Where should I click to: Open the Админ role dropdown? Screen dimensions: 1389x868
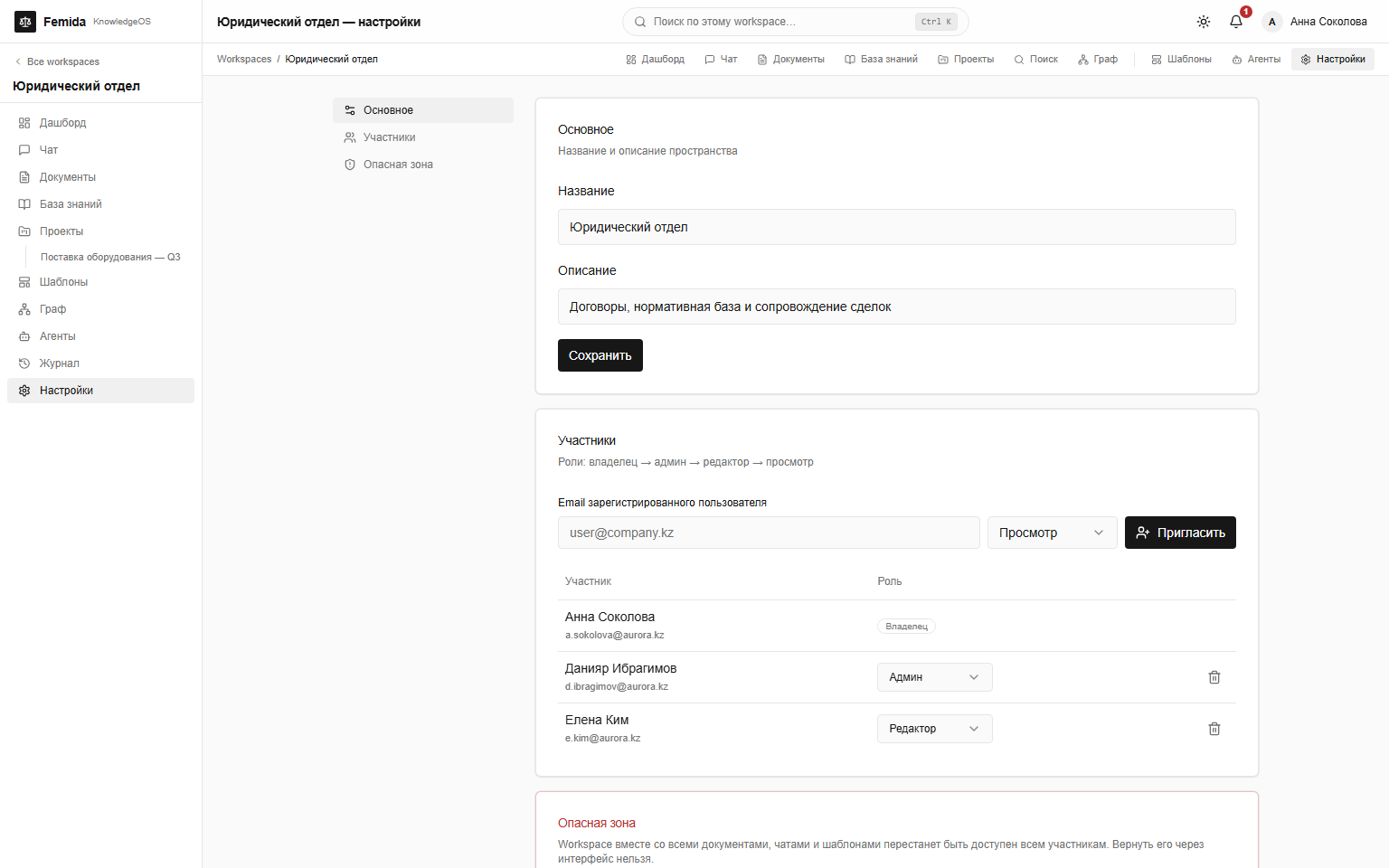(x=935, y=677)
